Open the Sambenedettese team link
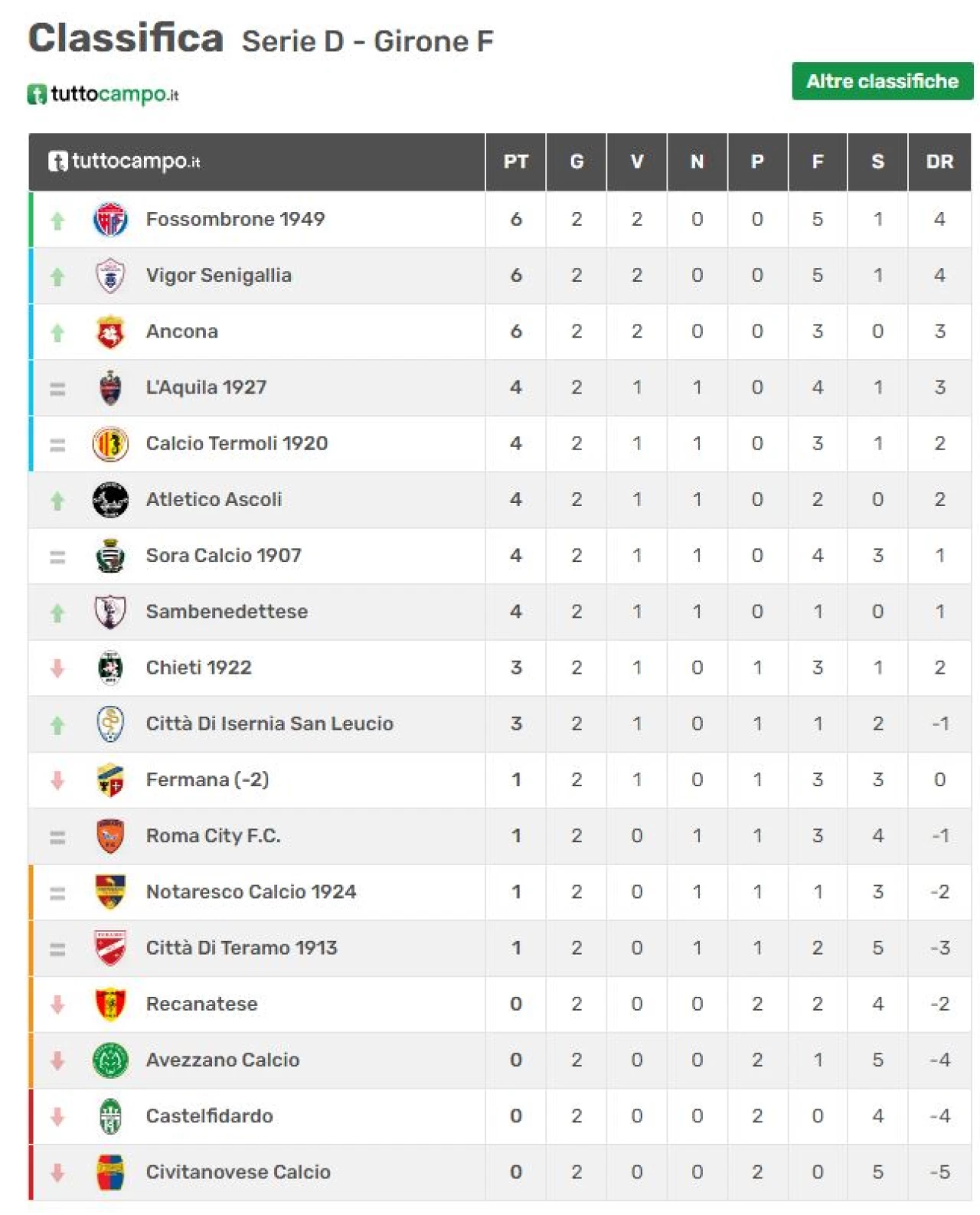980x1215 pixels. pos(227,611)
